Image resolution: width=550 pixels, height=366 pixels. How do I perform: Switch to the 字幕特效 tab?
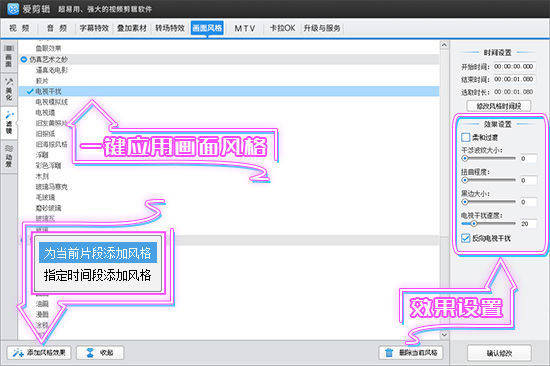pyautogui.click(x=94, y=28)
